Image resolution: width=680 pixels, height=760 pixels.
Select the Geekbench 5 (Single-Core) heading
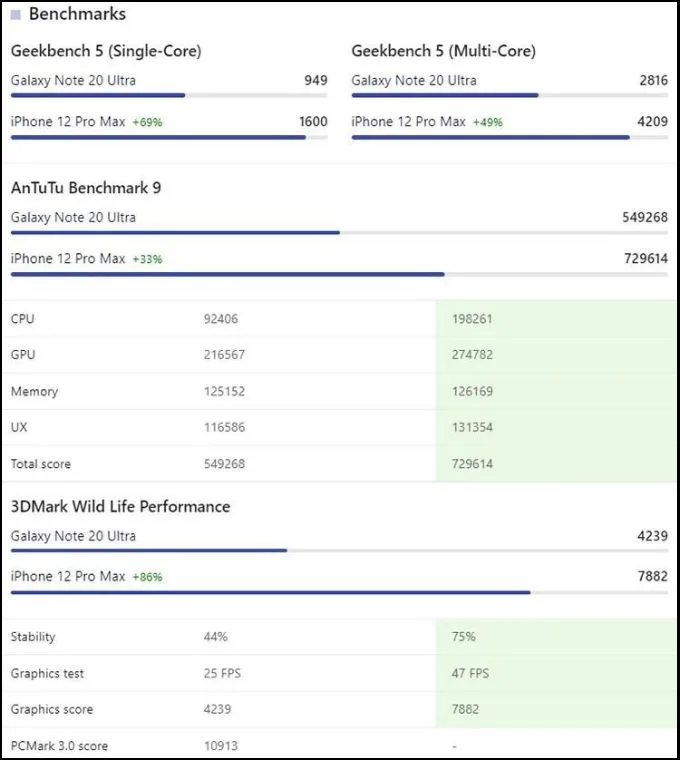[106, 51]
